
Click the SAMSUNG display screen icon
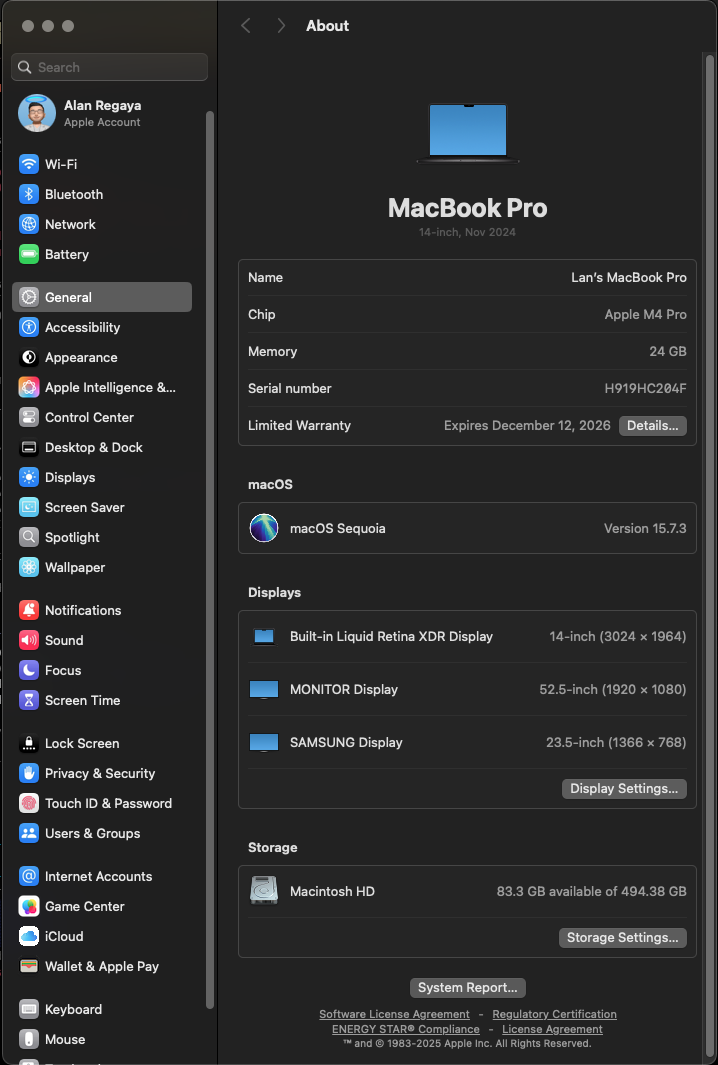point(264,742)
